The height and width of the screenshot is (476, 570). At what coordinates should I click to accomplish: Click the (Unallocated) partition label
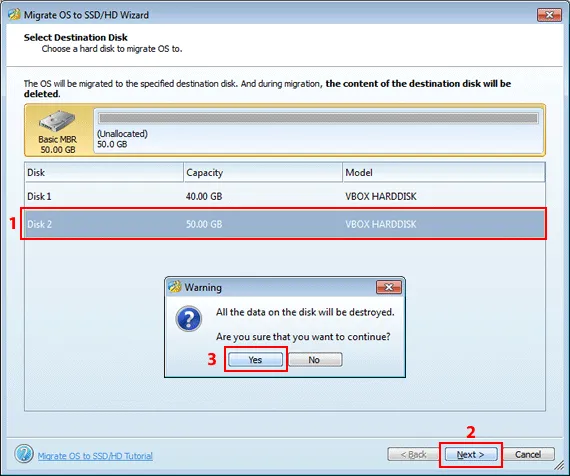tap(122, 134)
